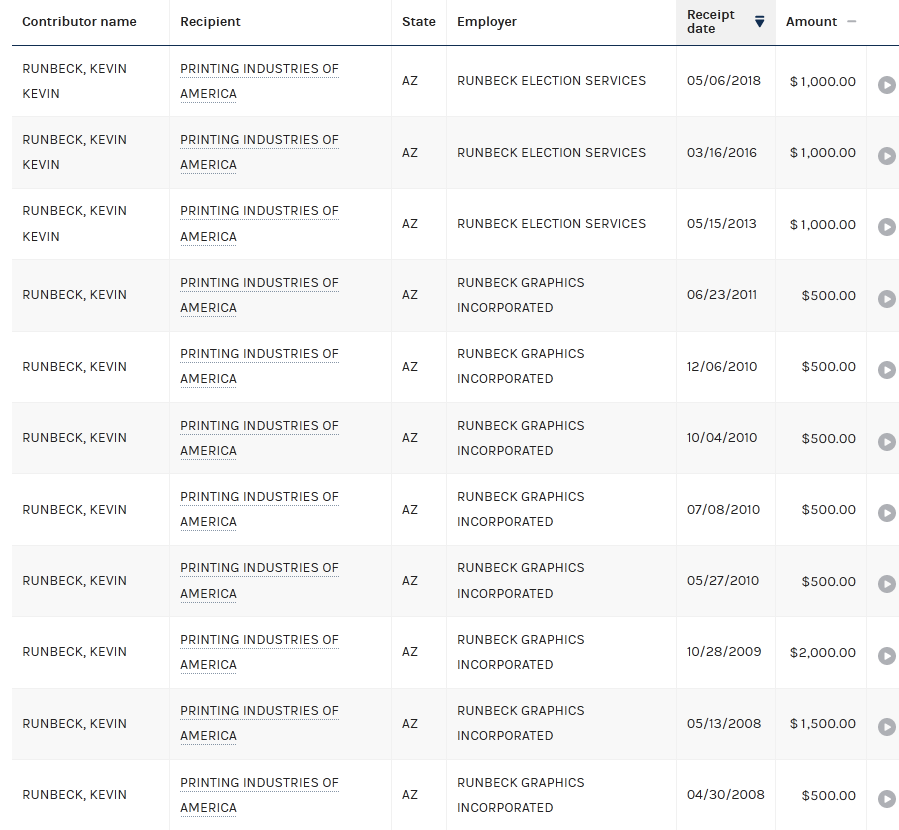
Task: Select the $500.00 amount in 07/08/2010 row
Action: 828,510
